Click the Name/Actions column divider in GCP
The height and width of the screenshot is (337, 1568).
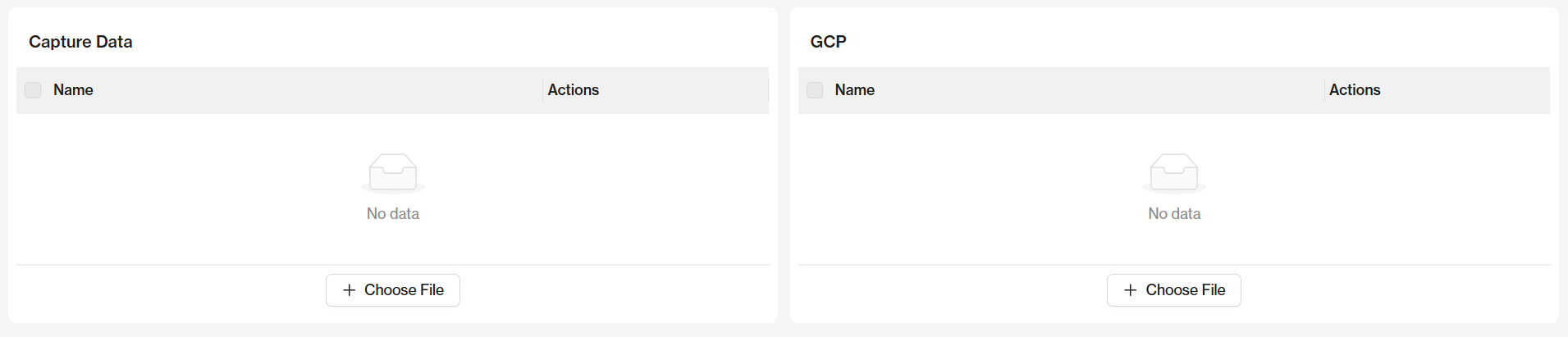point(1324,90)
